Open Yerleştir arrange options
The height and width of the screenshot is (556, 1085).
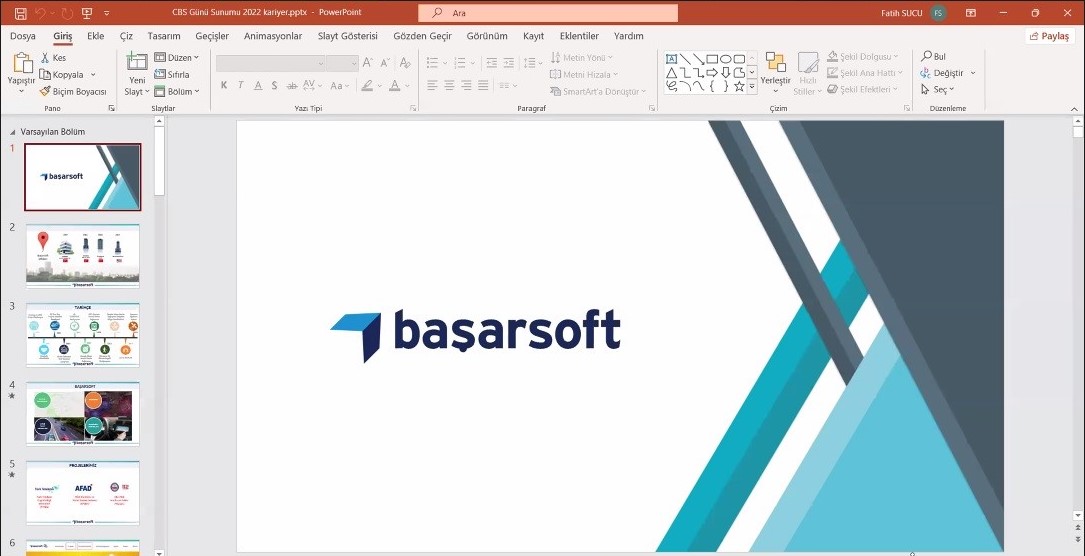[x=775, y=72]
